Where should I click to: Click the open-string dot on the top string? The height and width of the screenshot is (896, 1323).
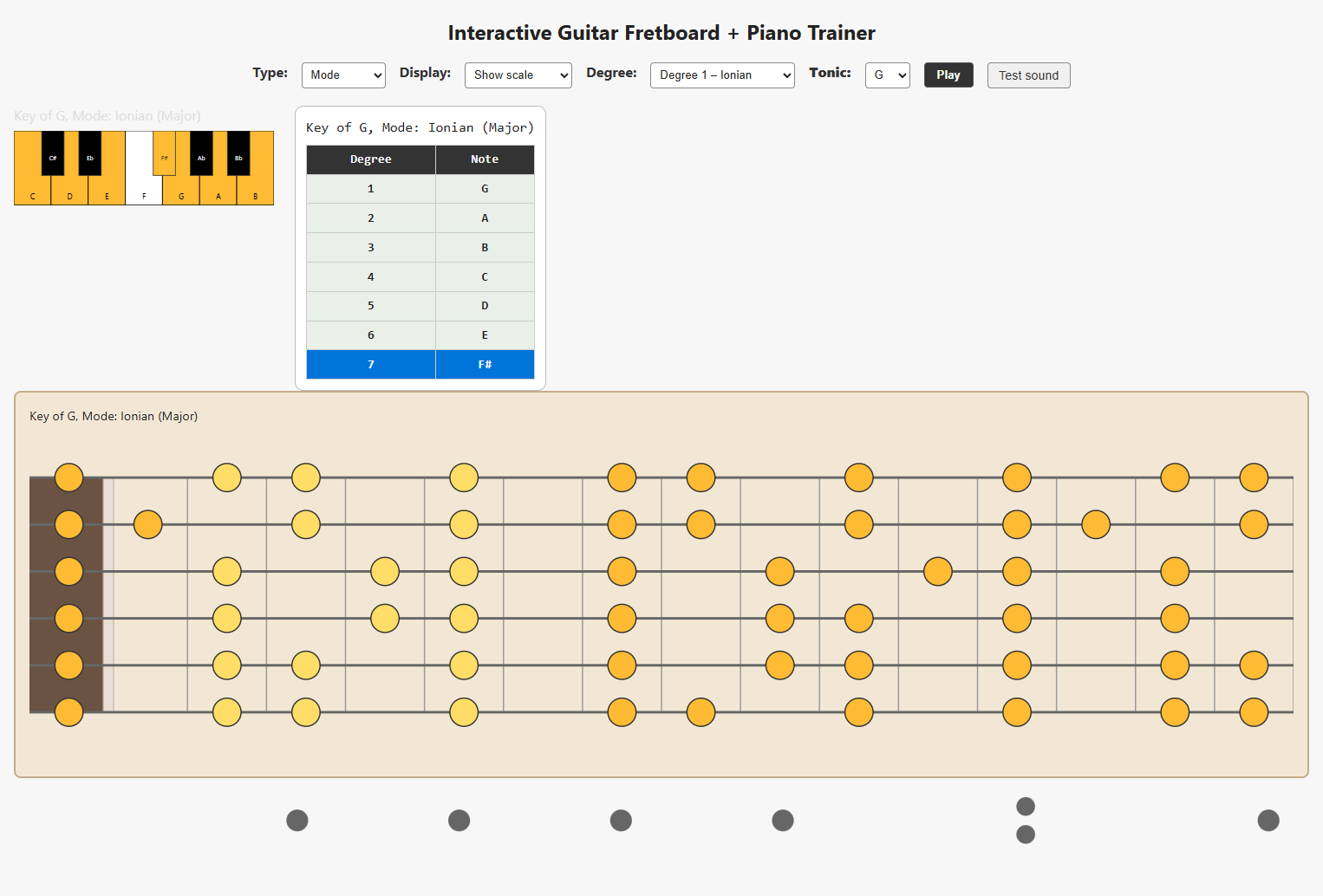[x=69, y=477]
